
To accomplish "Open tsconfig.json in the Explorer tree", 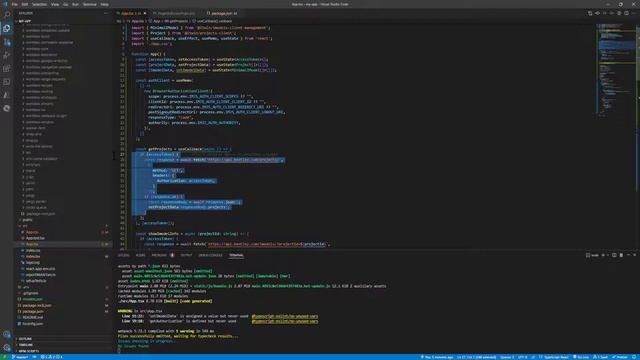I will point(33,324).
